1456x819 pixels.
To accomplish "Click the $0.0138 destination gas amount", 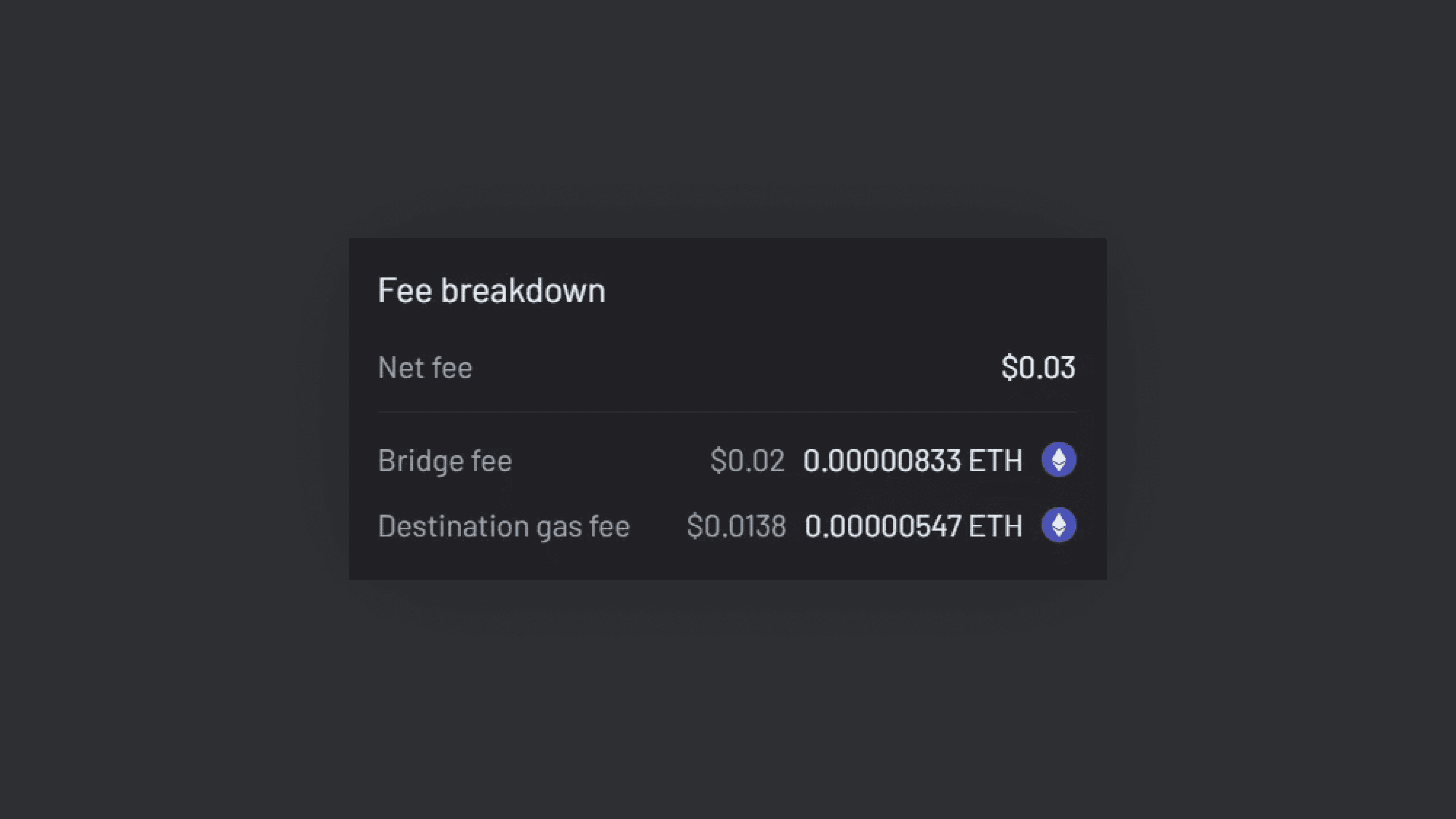I will 736,526.
